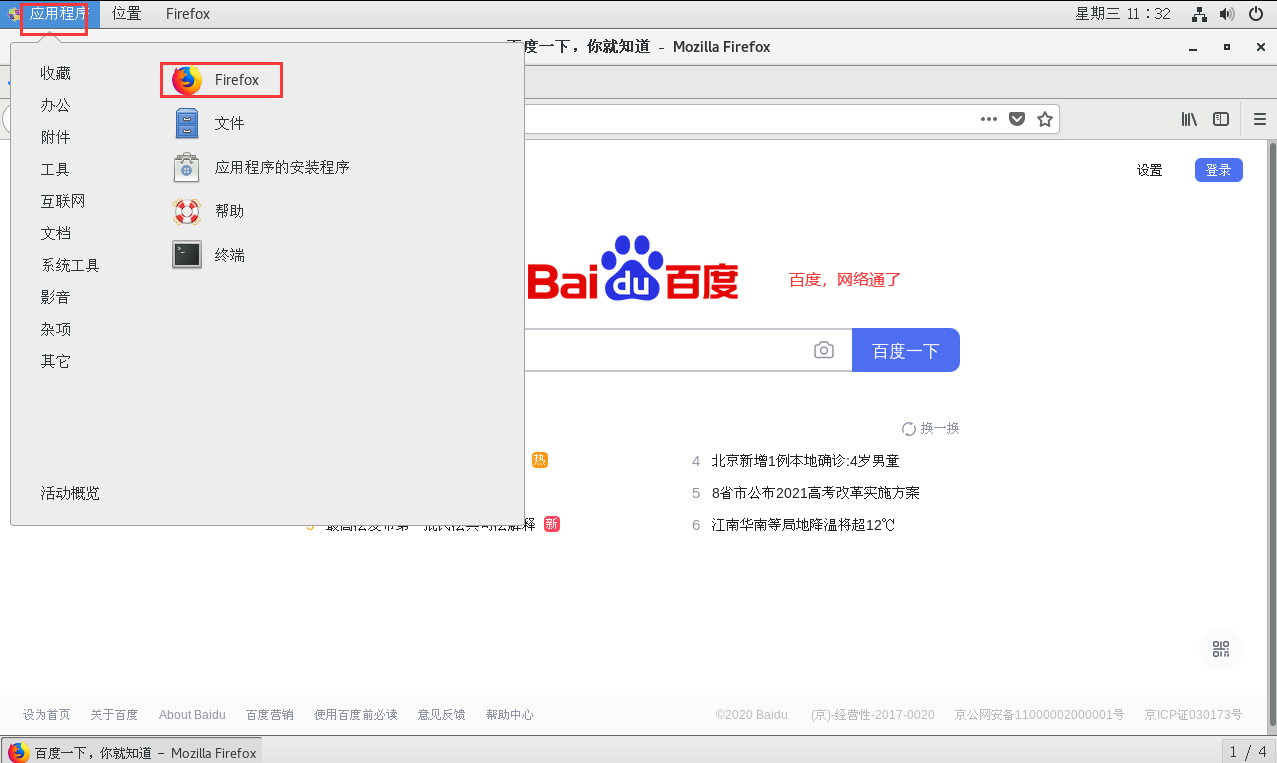Show the Firefox sidebar icon
This screenshot has width=1277, height=763.
(x=1221, y=119)
